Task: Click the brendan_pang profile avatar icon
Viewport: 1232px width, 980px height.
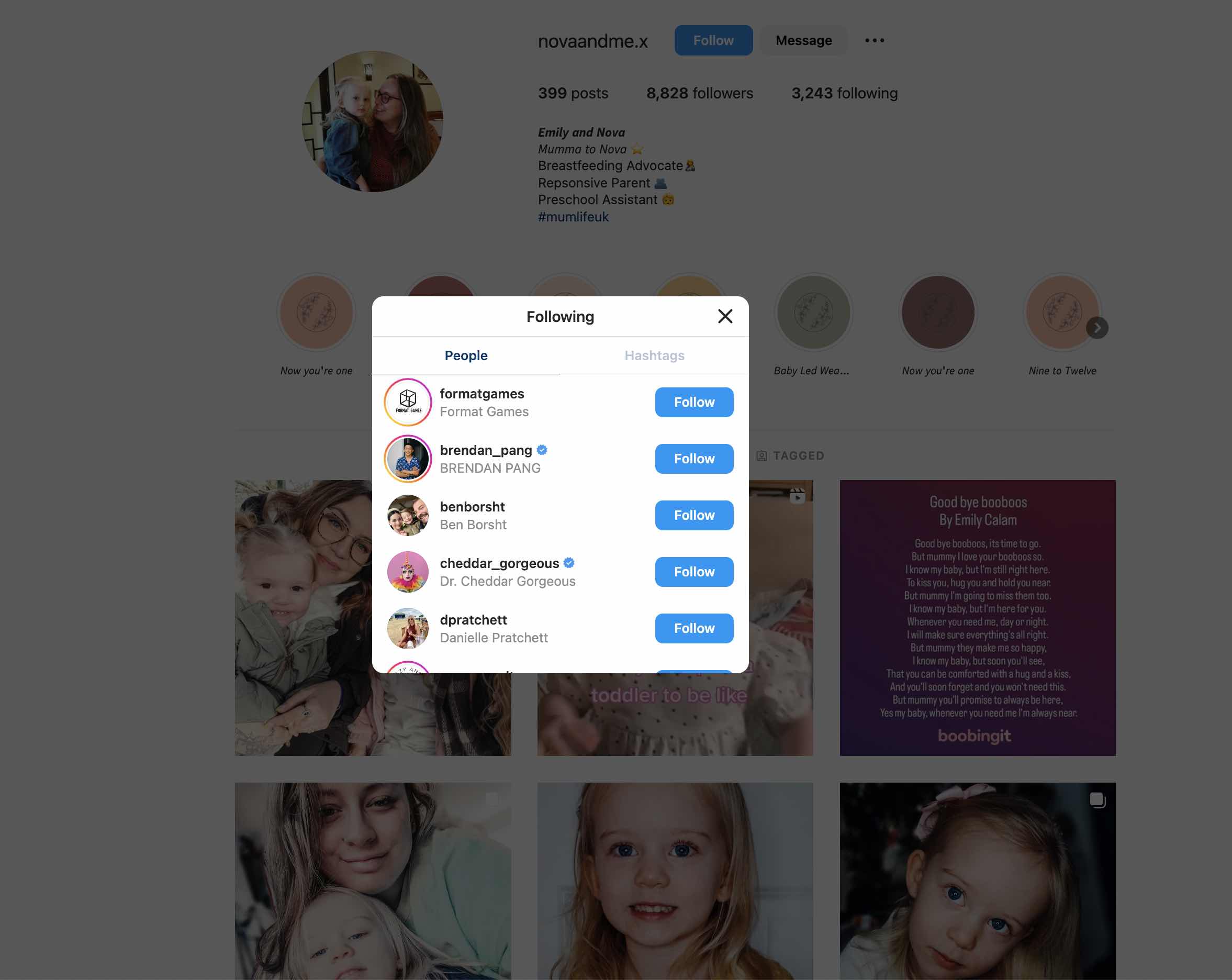Action: [x=407, y=459]
